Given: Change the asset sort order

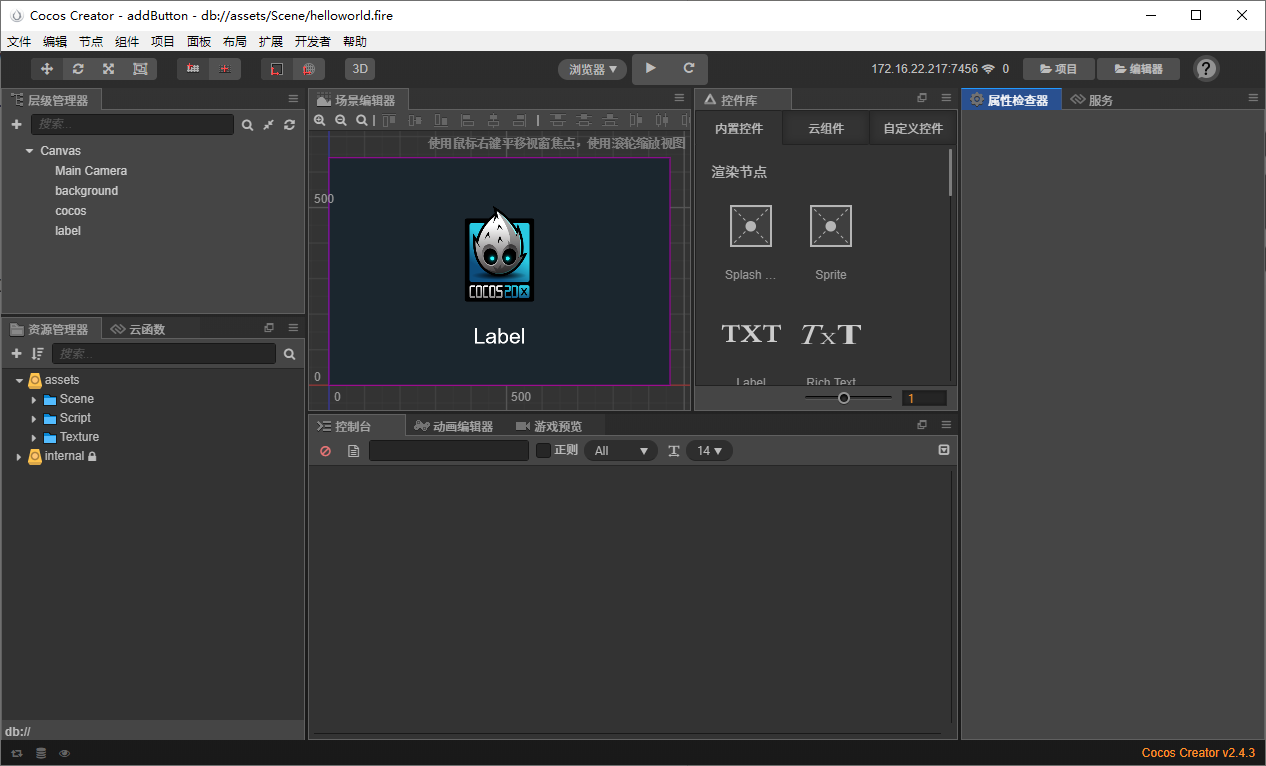Looking at the screenshot, I should click(37, 354).
